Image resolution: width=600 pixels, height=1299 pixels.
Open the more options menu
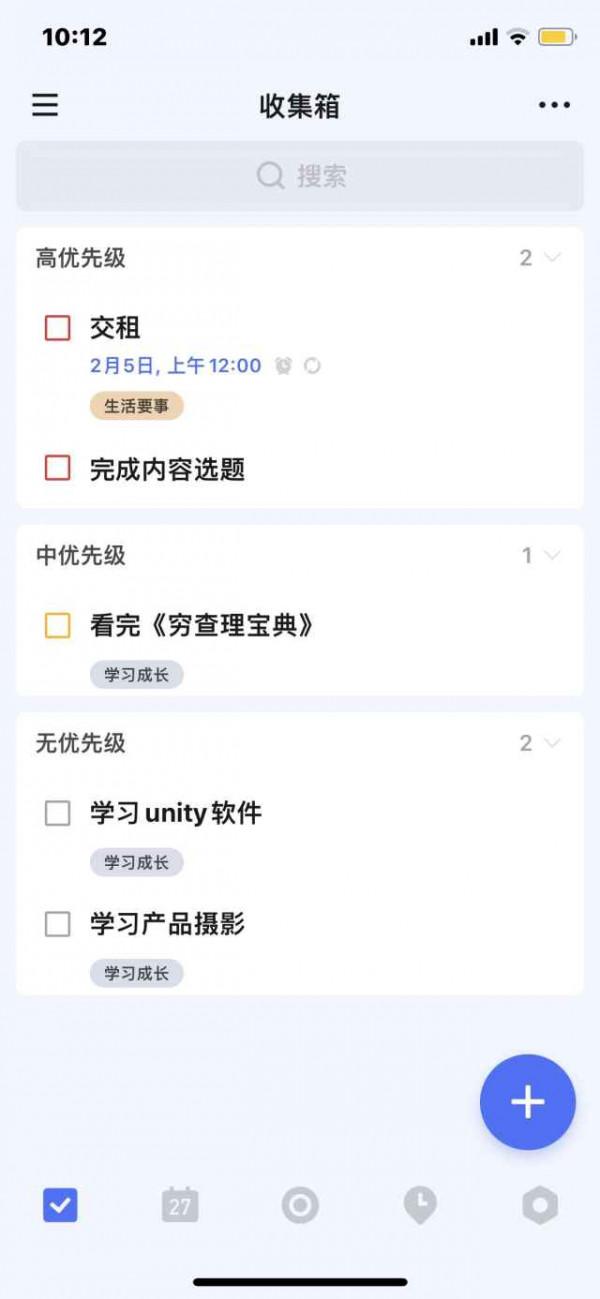click(x=555, y=105)
